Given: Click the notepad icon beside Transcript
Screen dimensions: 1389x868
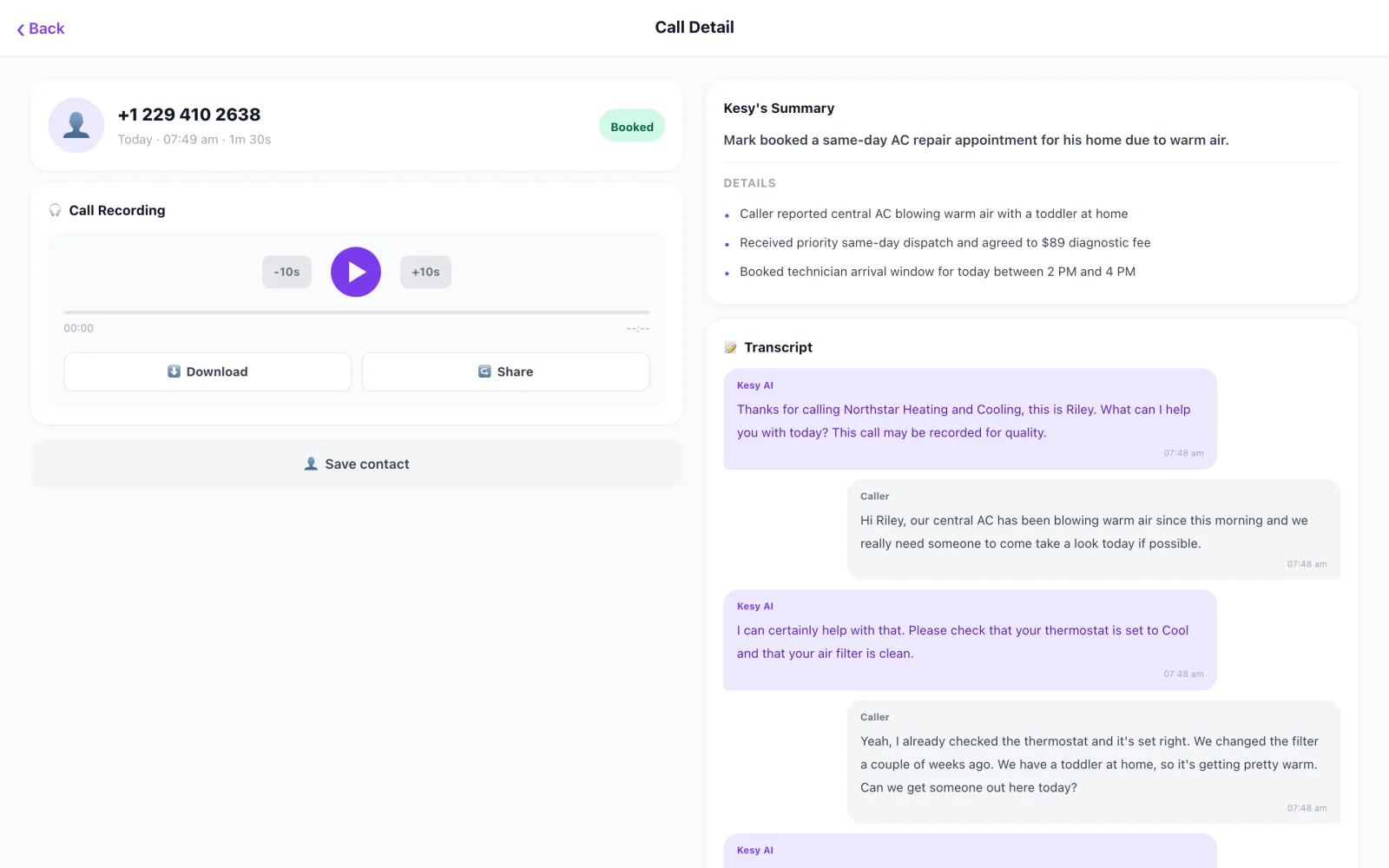Looking at the screenshot, I should click(x=730, y=347).
